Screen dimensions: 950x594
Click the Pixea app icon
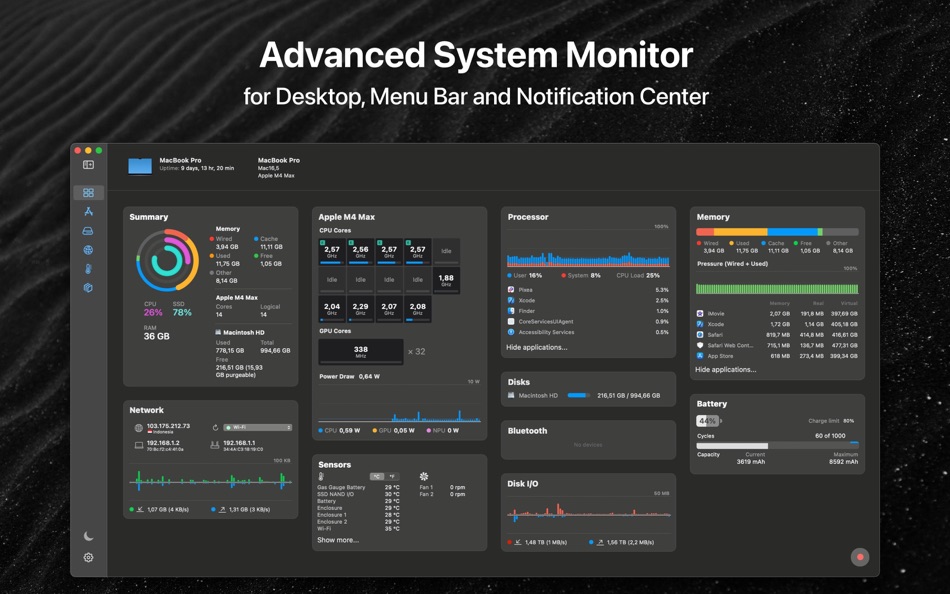(511, 290)
